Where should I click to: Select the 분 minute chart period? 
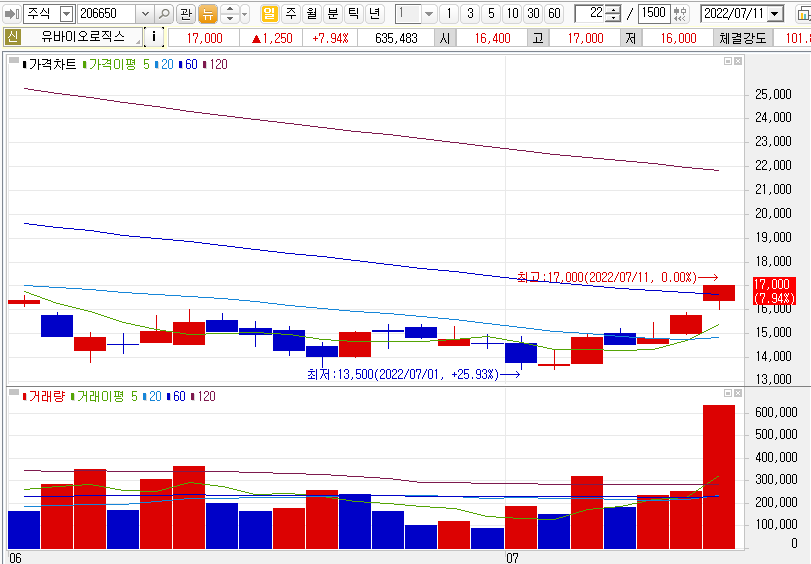(x=333, y=14)
